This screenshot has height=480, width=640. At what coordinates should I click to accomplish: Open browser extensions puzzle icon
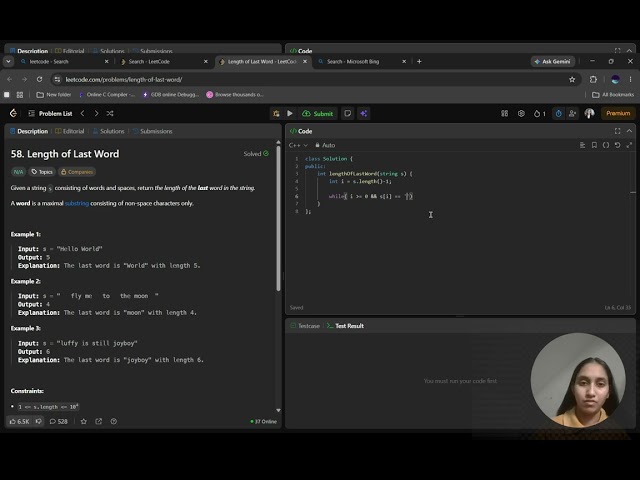tap(593, 80)
